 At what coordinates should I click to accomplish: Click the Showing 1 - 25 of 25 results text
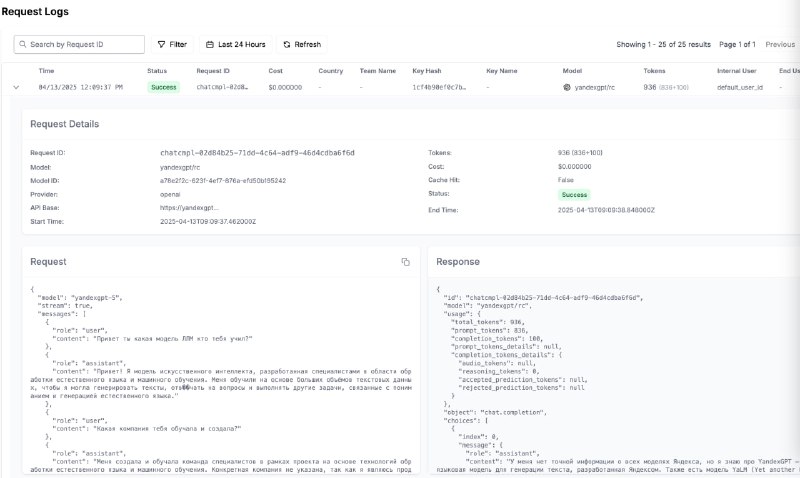pos(663,44)
